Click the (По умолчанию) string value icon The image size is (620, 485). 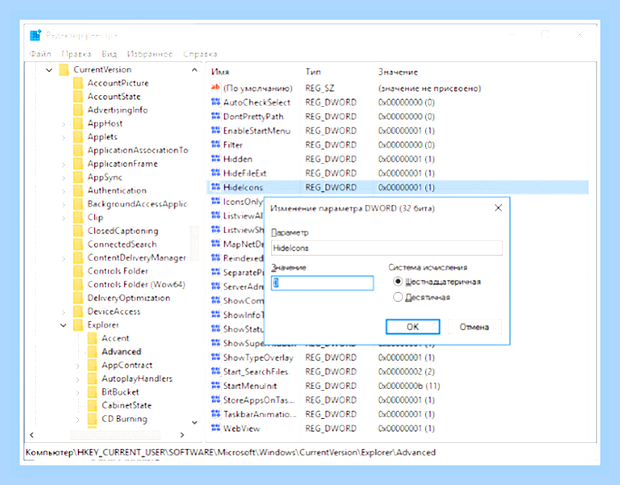click(215, 87)
